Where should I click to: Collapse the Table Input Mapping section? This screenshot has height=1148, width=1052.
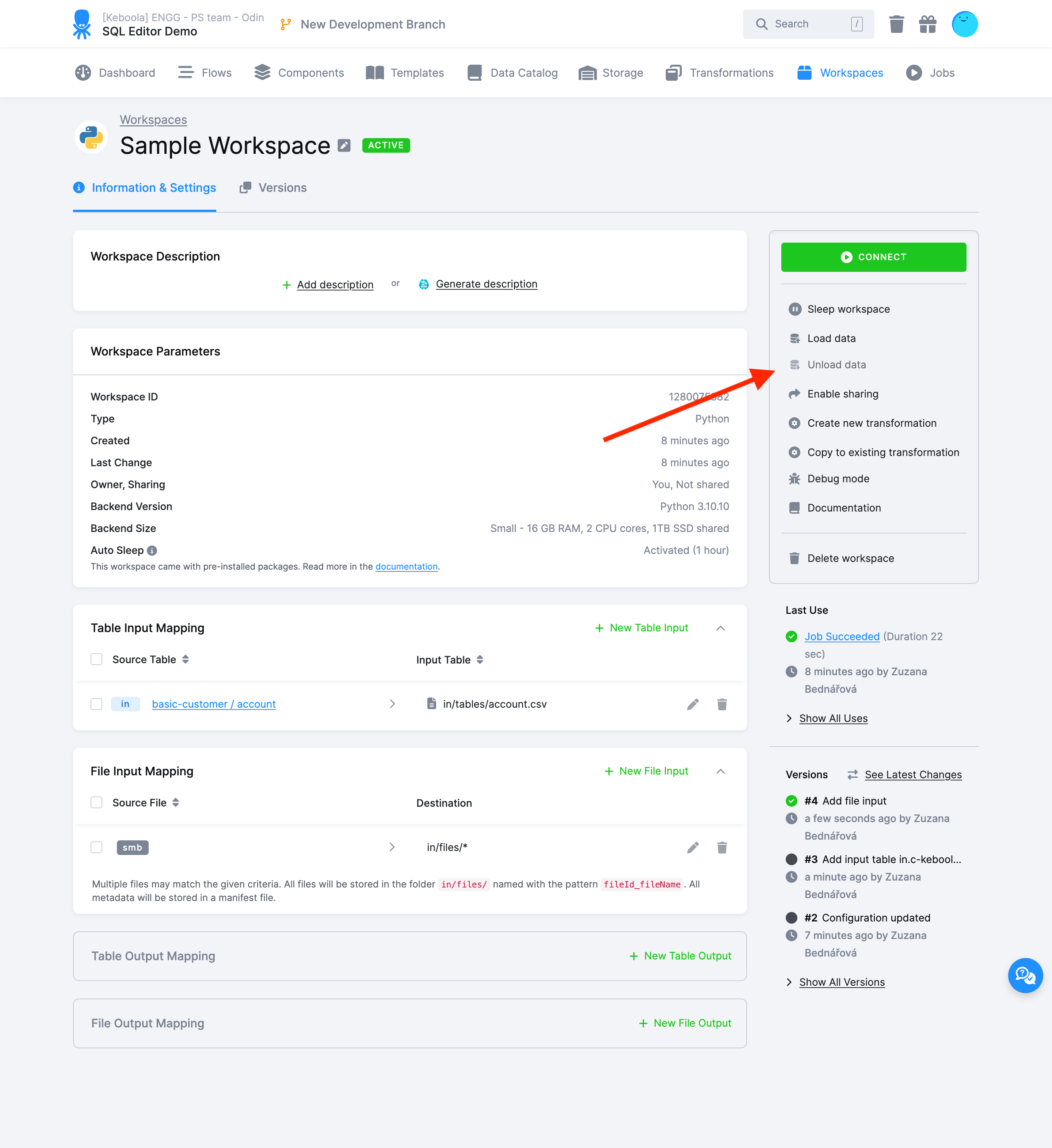click(x=721, y=628)
